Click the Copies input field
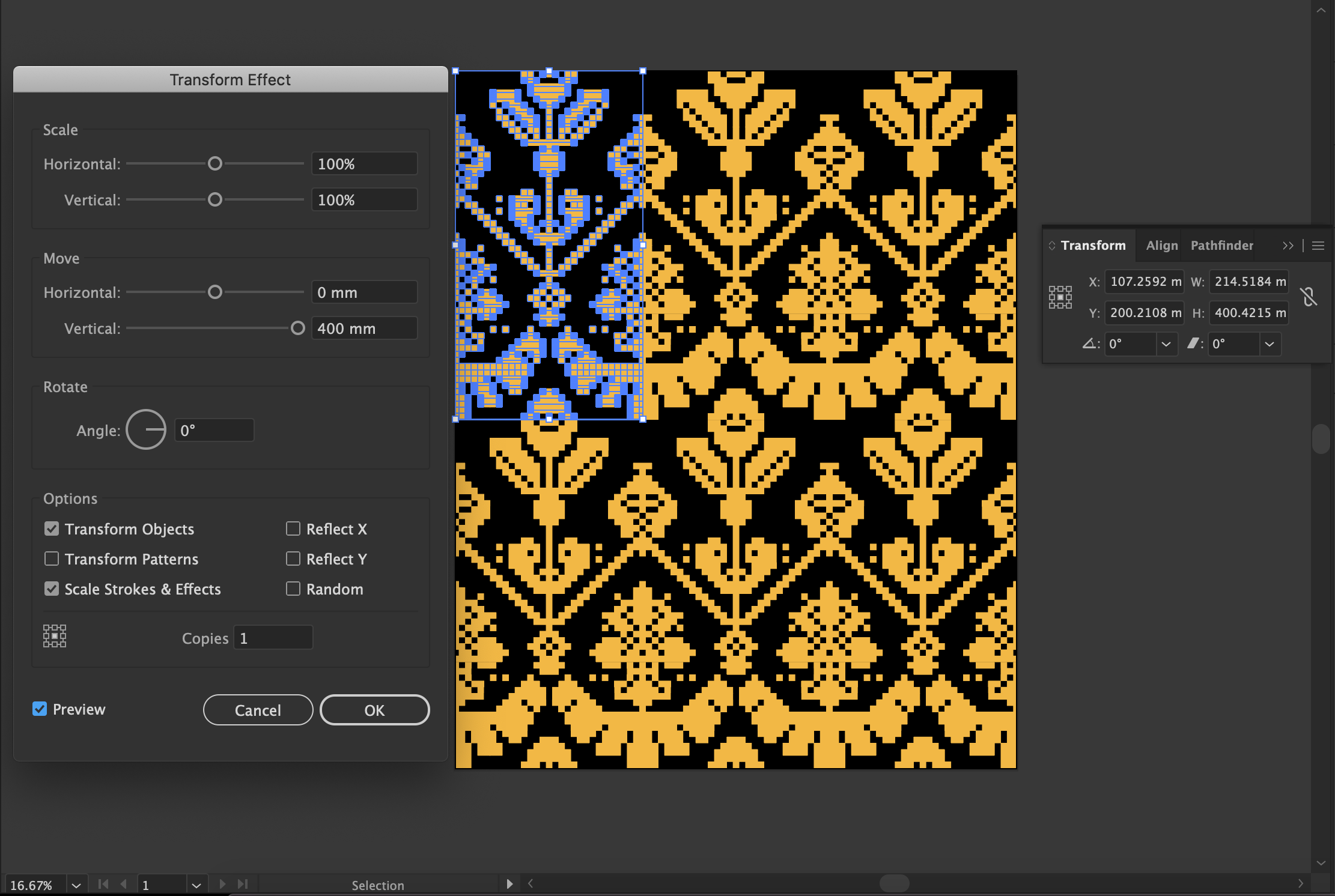The image size is (1335, 896). click(273, 638)
